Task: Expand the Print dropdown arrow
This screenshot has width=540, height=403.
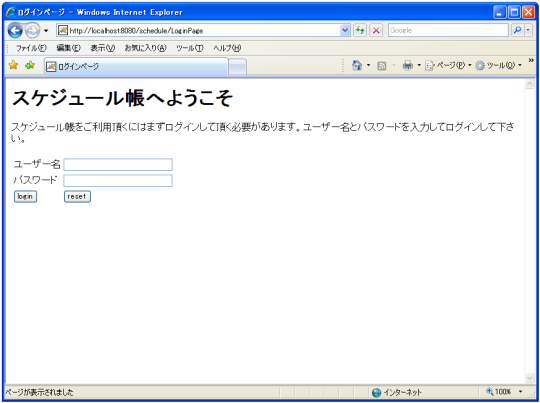Action: [419, 65]
